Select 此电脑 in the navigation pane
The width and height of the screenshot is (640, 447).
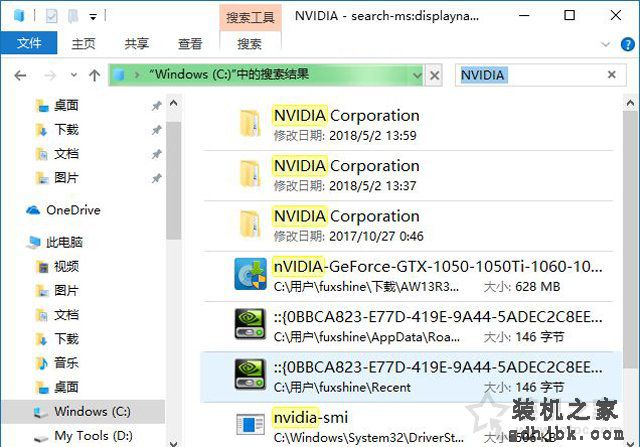point(64,242)
